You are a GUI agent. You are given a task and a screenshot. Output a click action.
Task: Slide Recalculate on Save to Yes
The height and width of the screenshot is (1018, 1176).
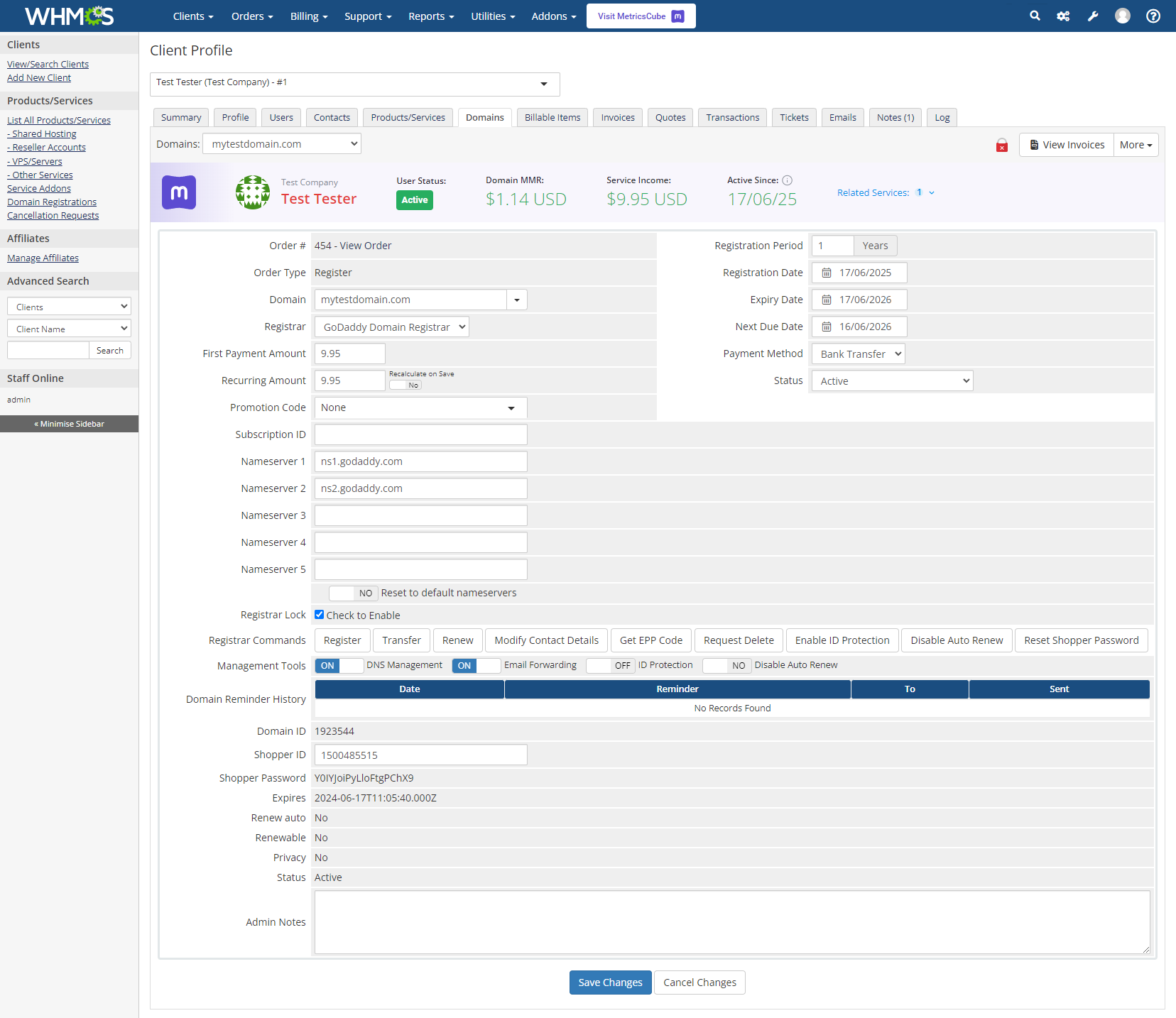[x=405, y=385]
